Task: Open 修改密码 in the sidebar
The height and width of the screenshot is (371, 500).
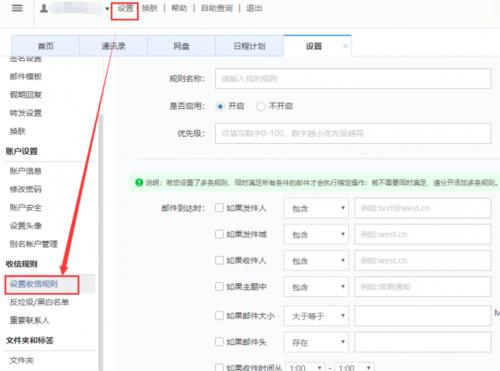Action: (x=26, y=189)
